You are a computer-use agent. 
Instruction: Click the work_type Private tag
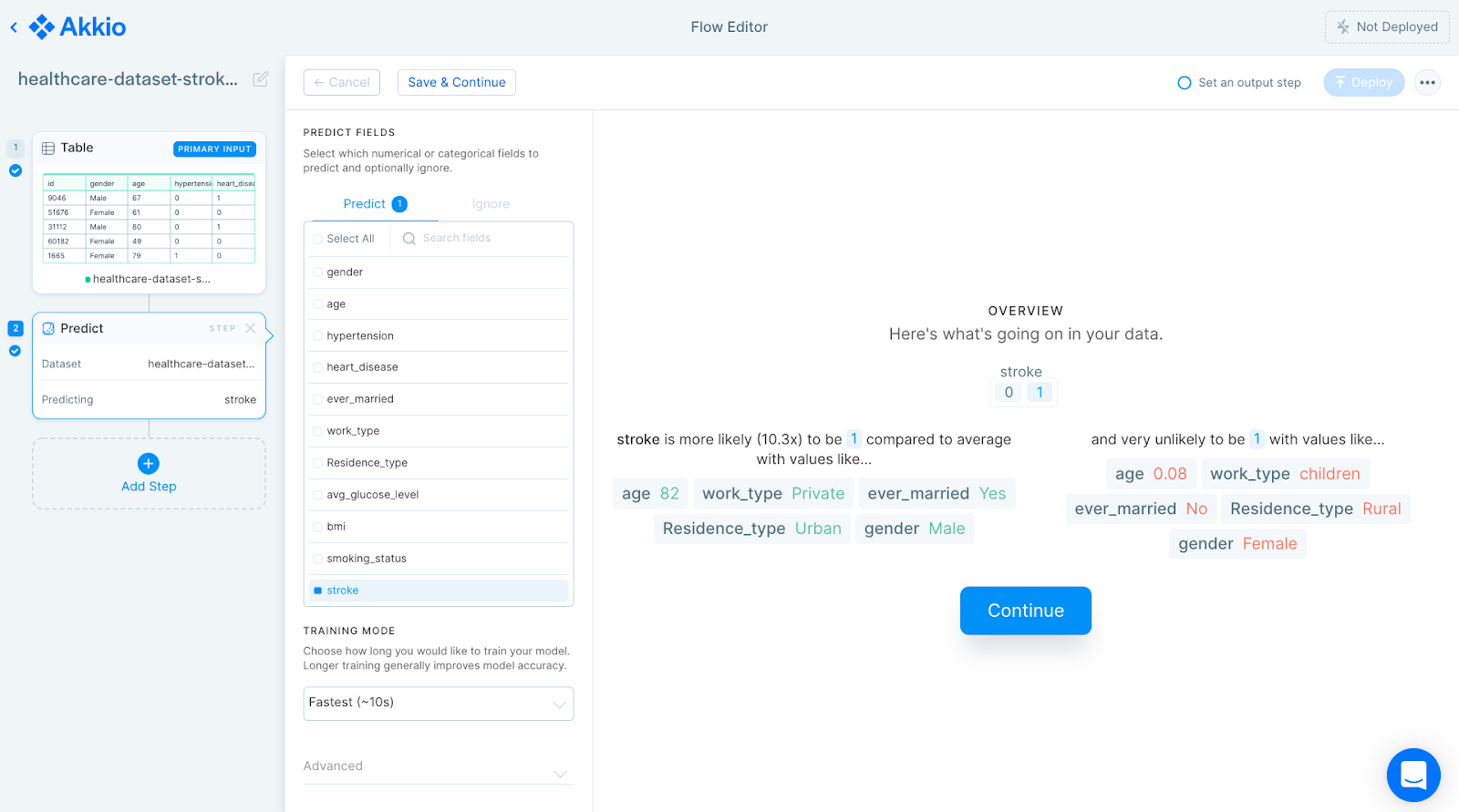point(773,494)
